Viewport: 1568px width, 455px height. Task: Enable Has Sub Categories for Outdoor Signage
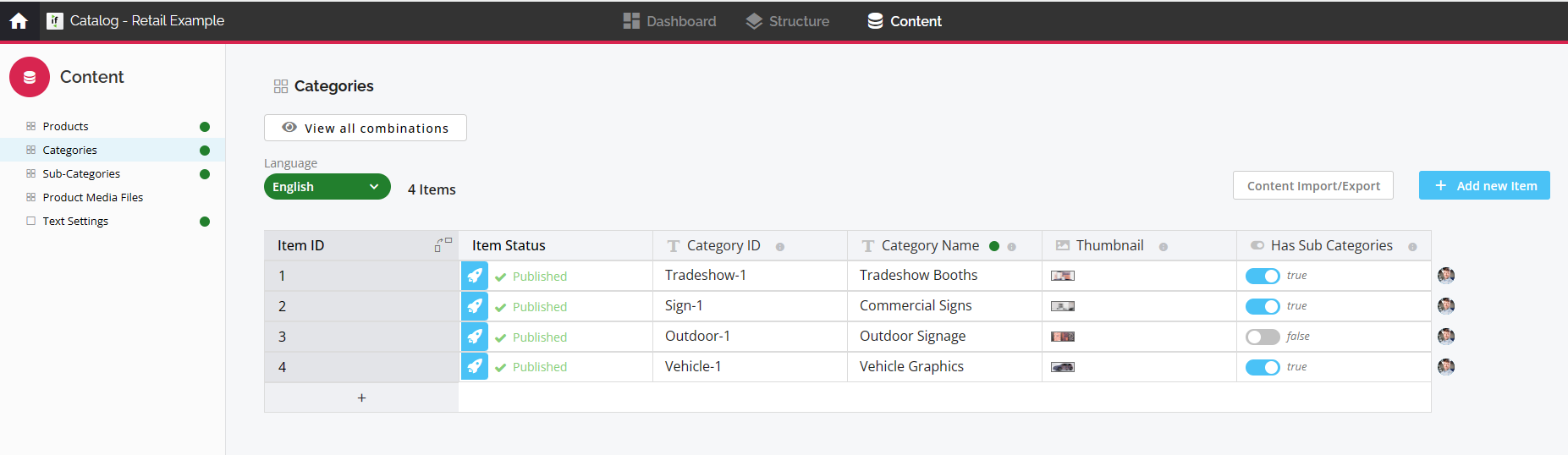click(x=1263, y=337)
